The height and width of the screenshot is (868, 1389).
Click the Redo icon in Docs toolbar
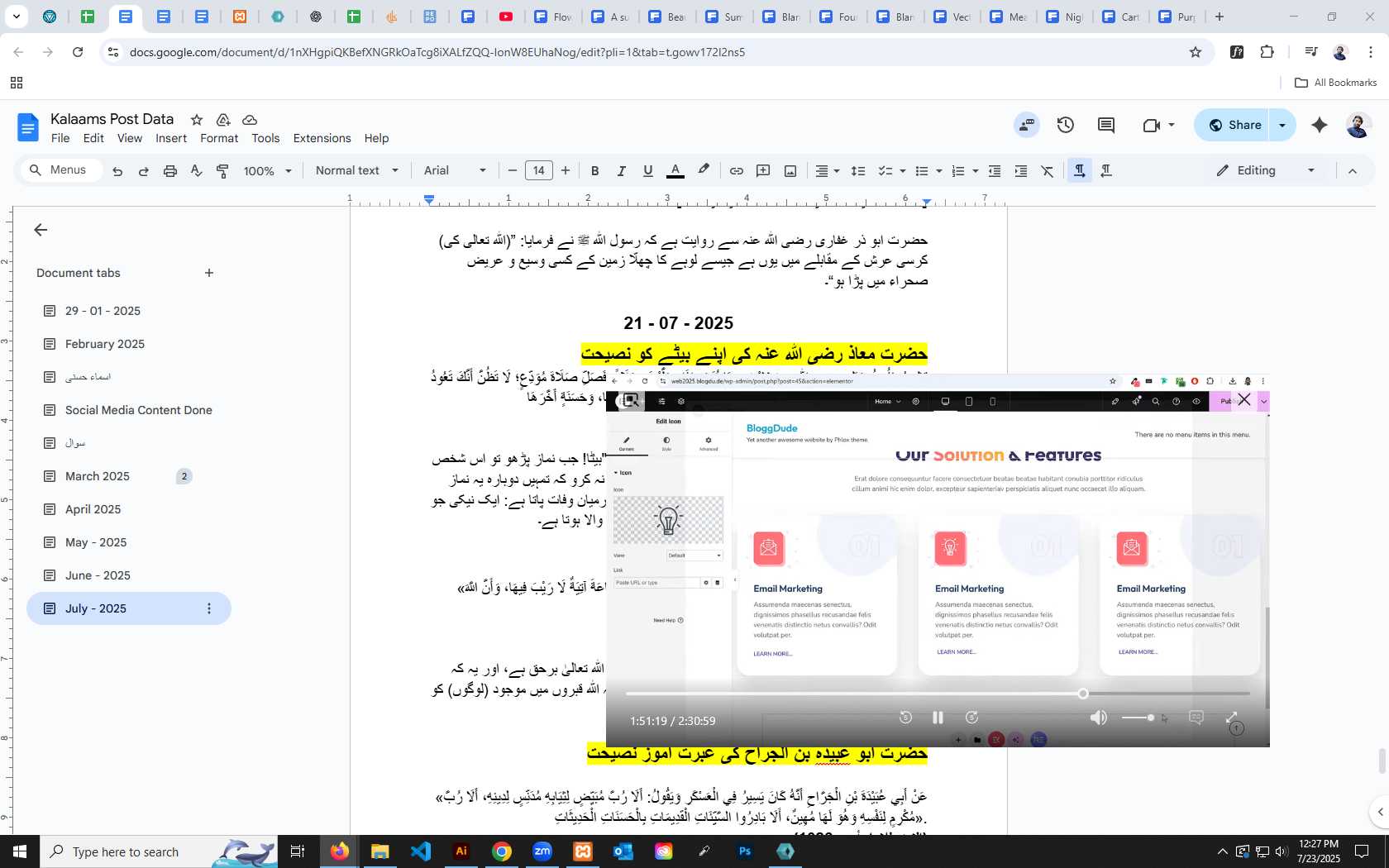(x=144, y=171)
